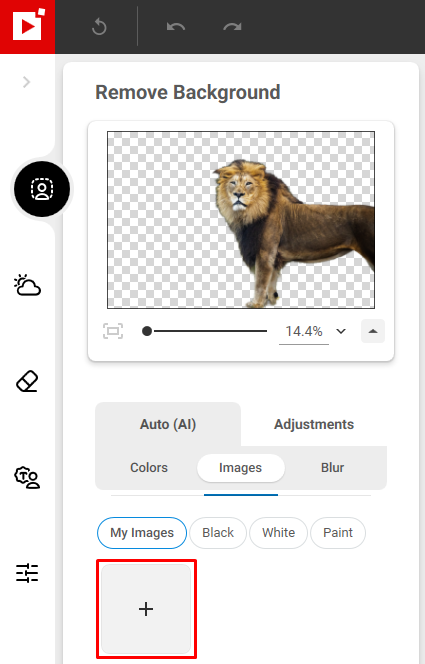Expand the left sidebar with the chevron
The image size is (425, 664).
27,82
